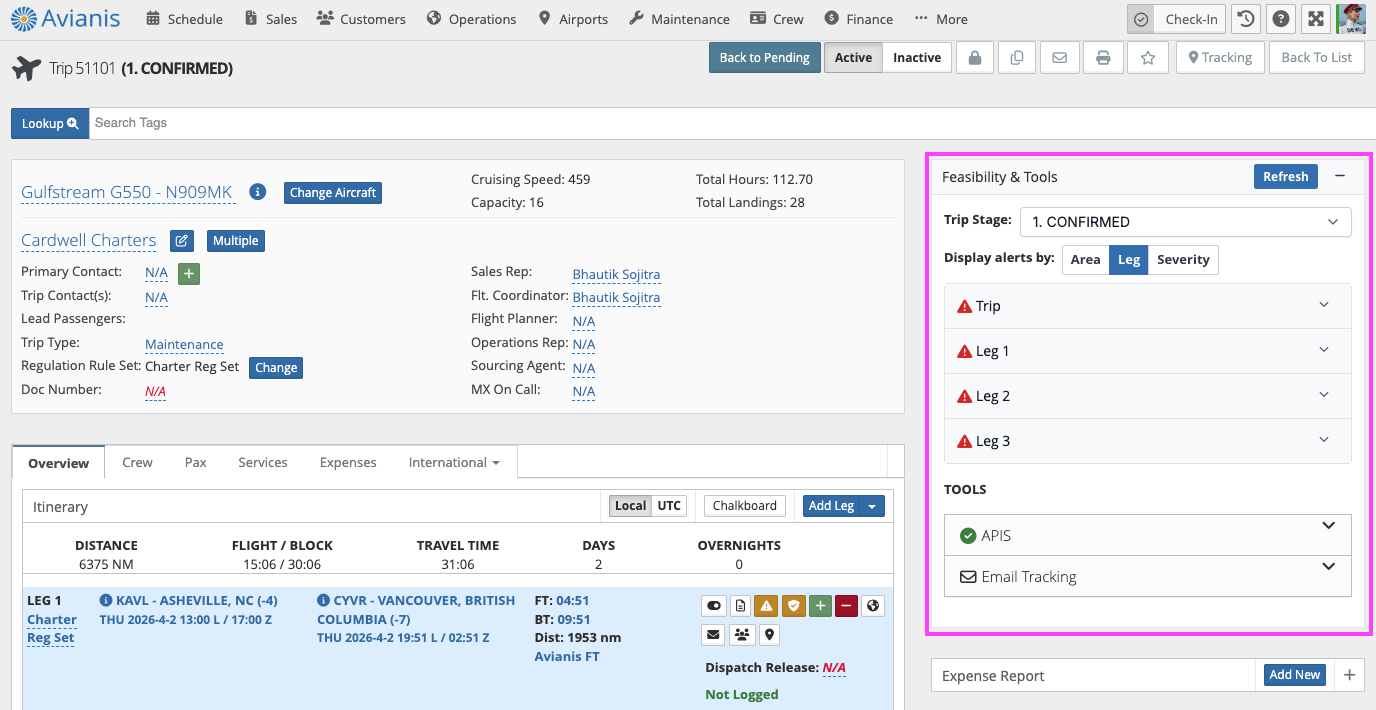
Task: Click the Change Aircraft button
Action: tap(333, 193)
